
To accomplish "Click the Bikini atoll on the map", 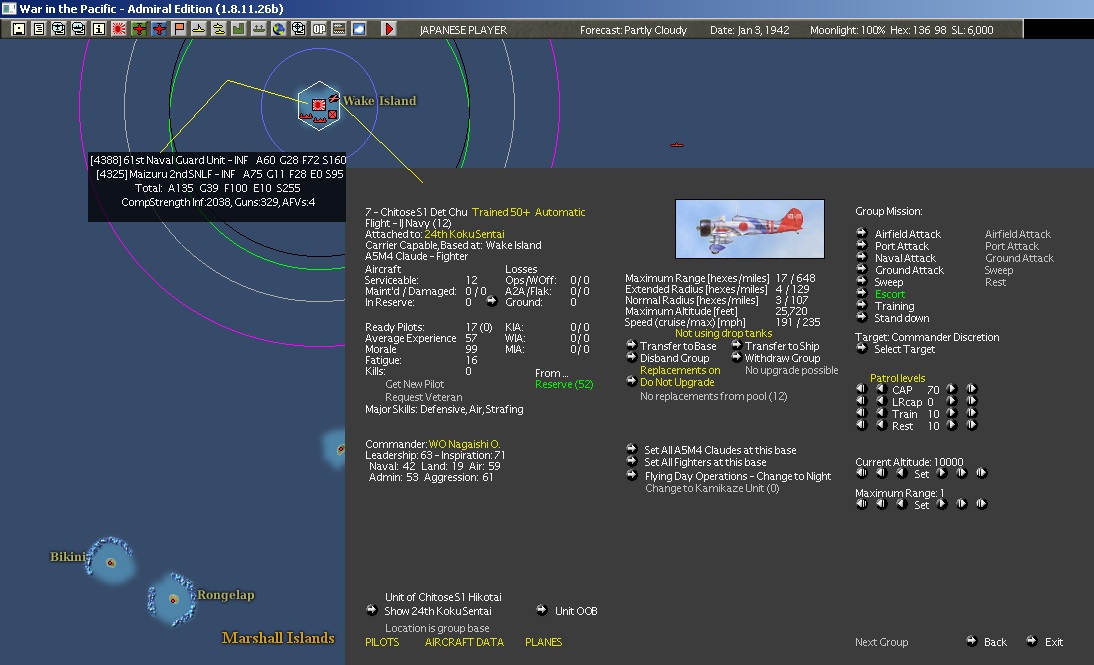I will pos(110,562).
